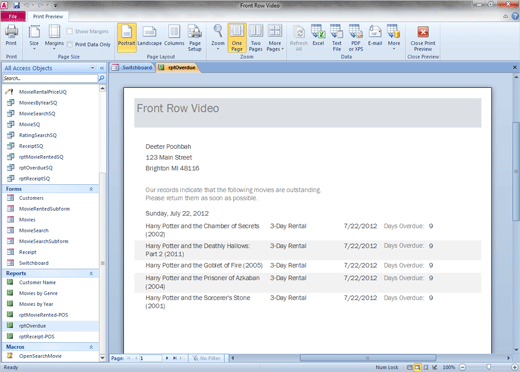Select the RatingSearchSQ query
The width and height of the screenshot is (520, 372).
click(x=38, y=135)
